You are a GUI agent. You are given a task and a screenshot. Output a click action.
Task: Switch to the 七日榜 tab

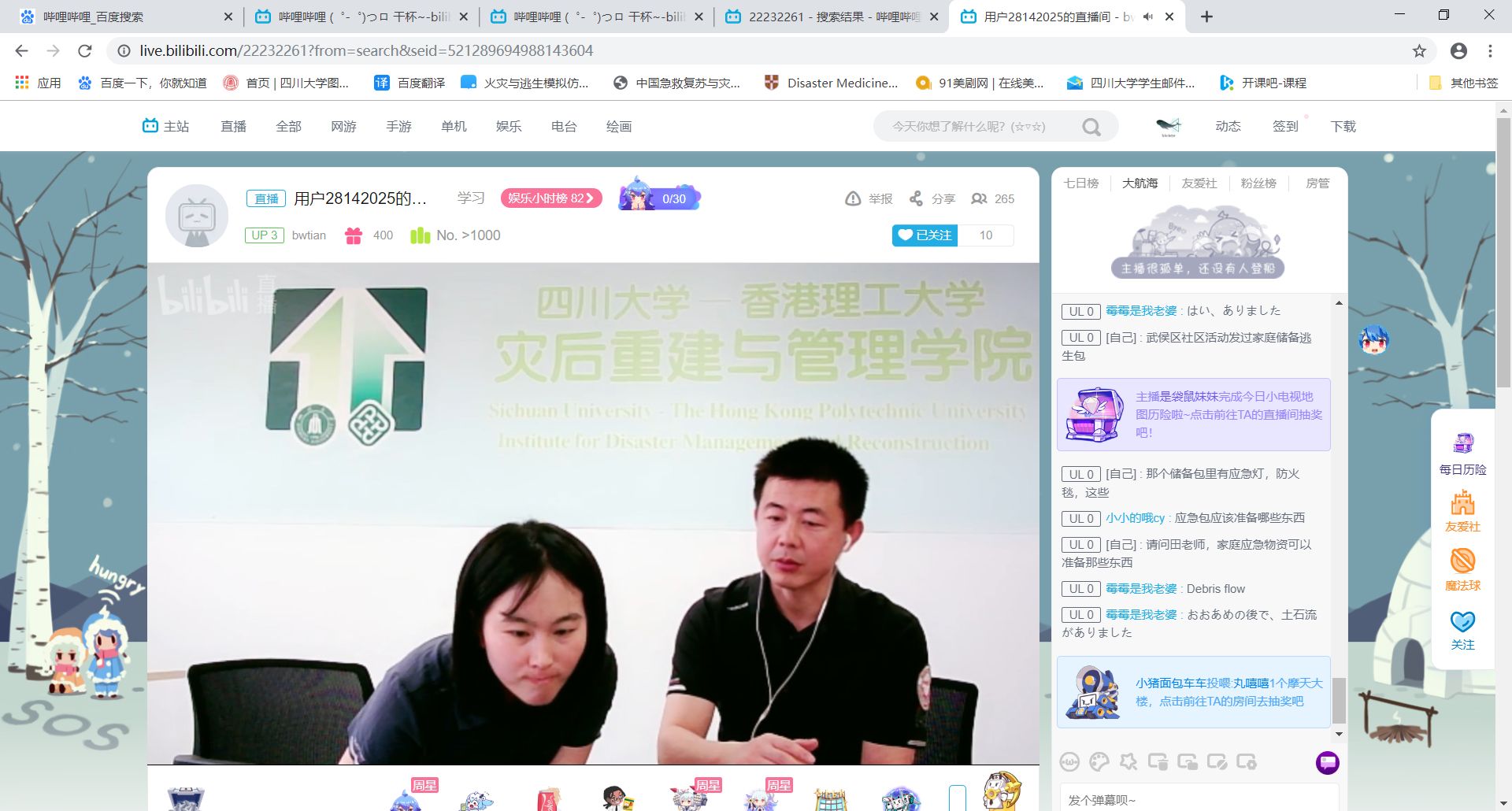click(1080, 183)
